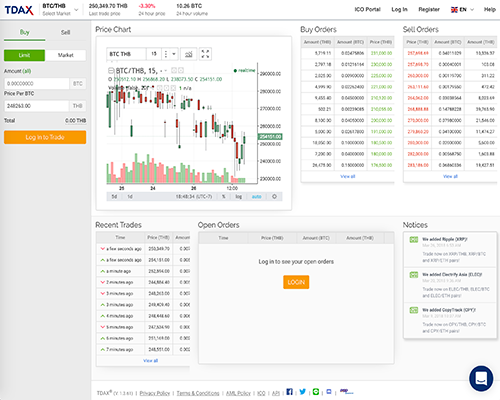Select the Limit order type
Image resolution: width=500 pixels, height=400 pixels.
click(x=24, y=55)
